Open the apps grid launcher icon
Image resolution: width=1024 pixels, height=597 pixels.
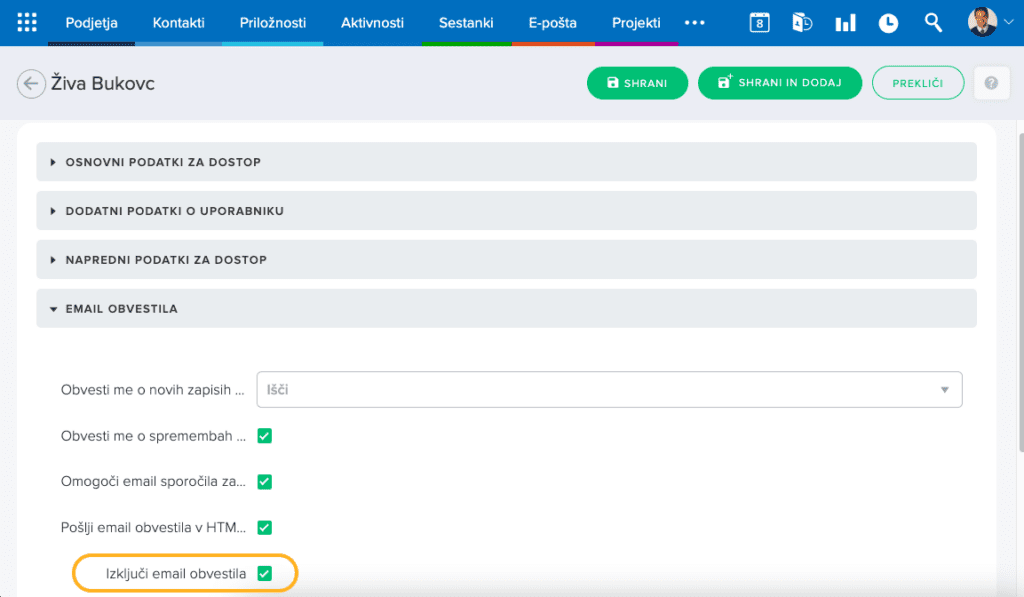(x=27, y=22)
